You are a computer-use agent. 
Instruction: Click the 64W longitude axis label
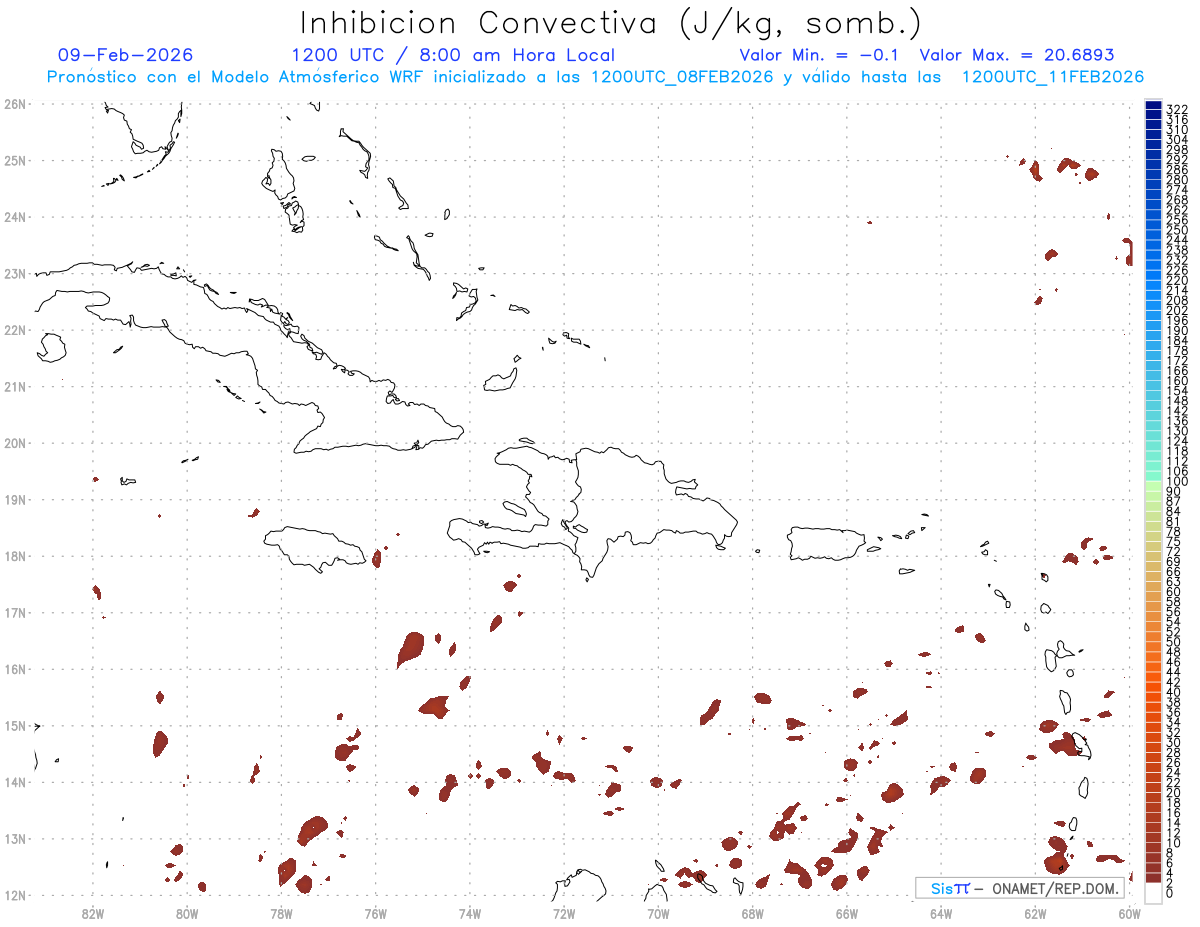pyautogui.click(x=941, y=912)
